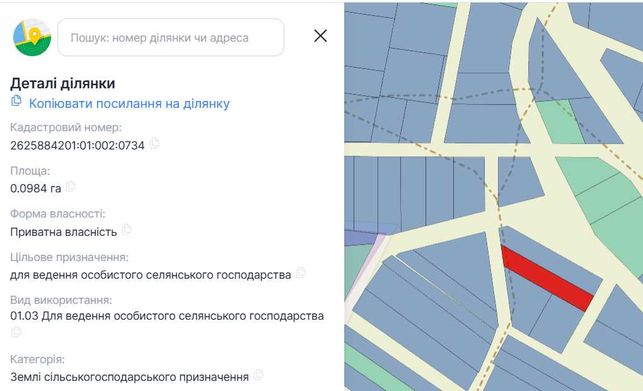643x391 pixels.
Task: Copy the 'Приватна власність' ownership value
Action: [126, 229]
